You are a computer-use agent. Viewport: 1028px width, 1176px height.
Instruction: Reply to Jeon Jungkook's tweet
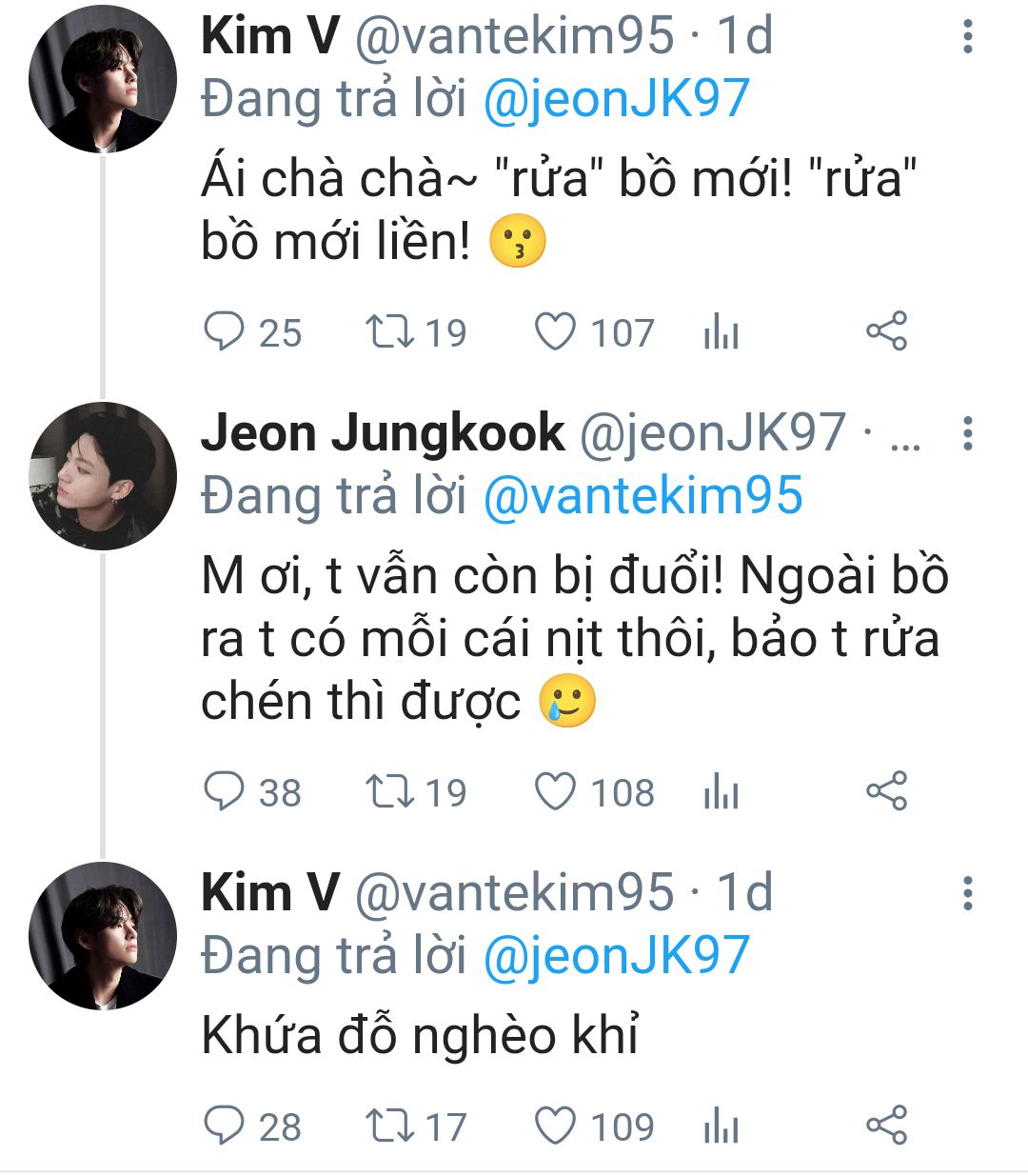point(226,792)
